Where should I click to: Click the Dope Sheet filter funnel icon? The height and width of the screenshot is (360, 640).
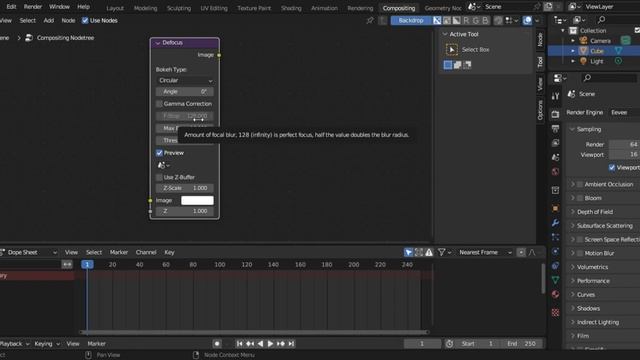pos(441,253)
